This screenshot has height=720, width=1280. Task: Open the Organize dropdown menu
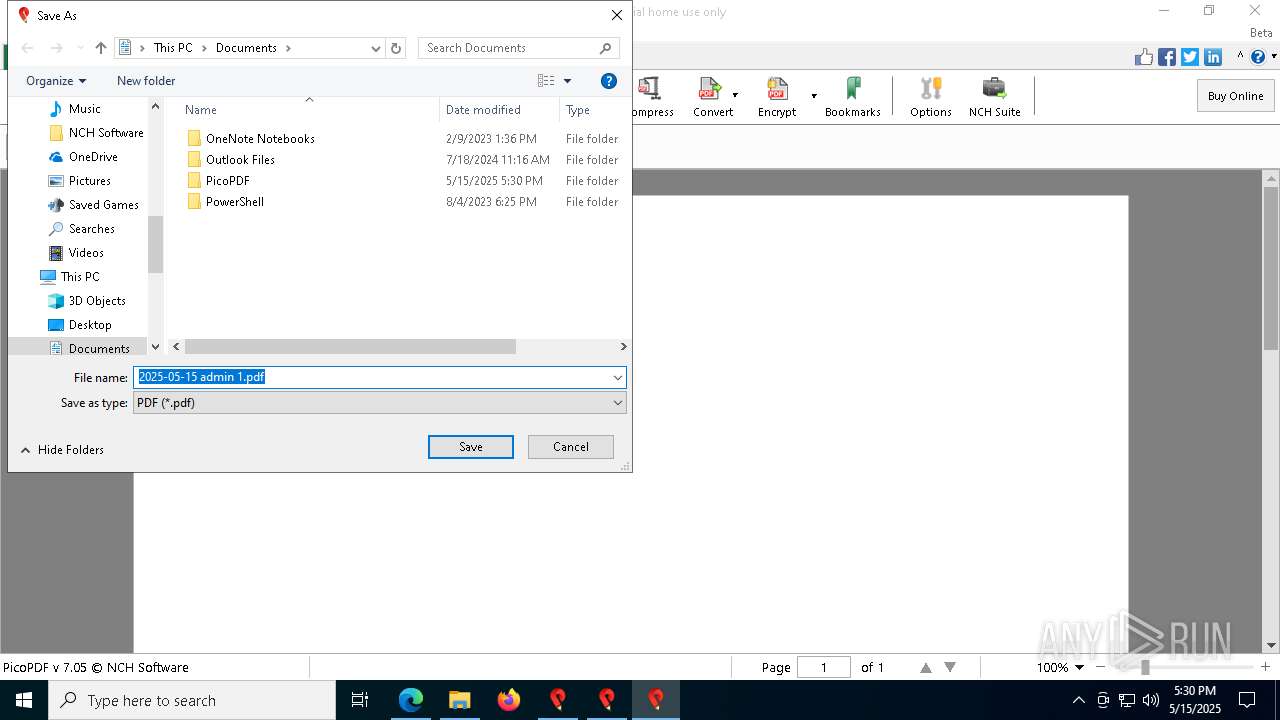click(x=56, y=81)
